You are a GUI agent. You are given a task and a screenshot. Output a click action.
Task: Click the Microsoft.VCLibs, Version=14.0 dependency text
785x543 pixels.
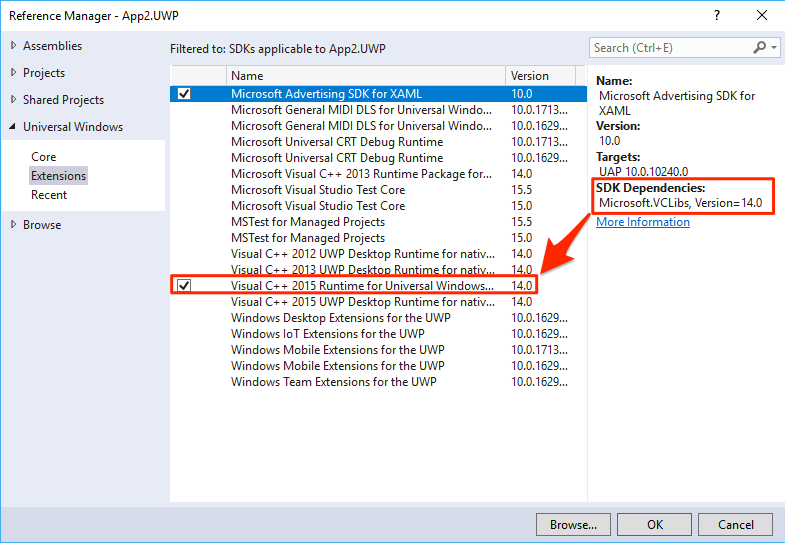[x=680, y=203]
